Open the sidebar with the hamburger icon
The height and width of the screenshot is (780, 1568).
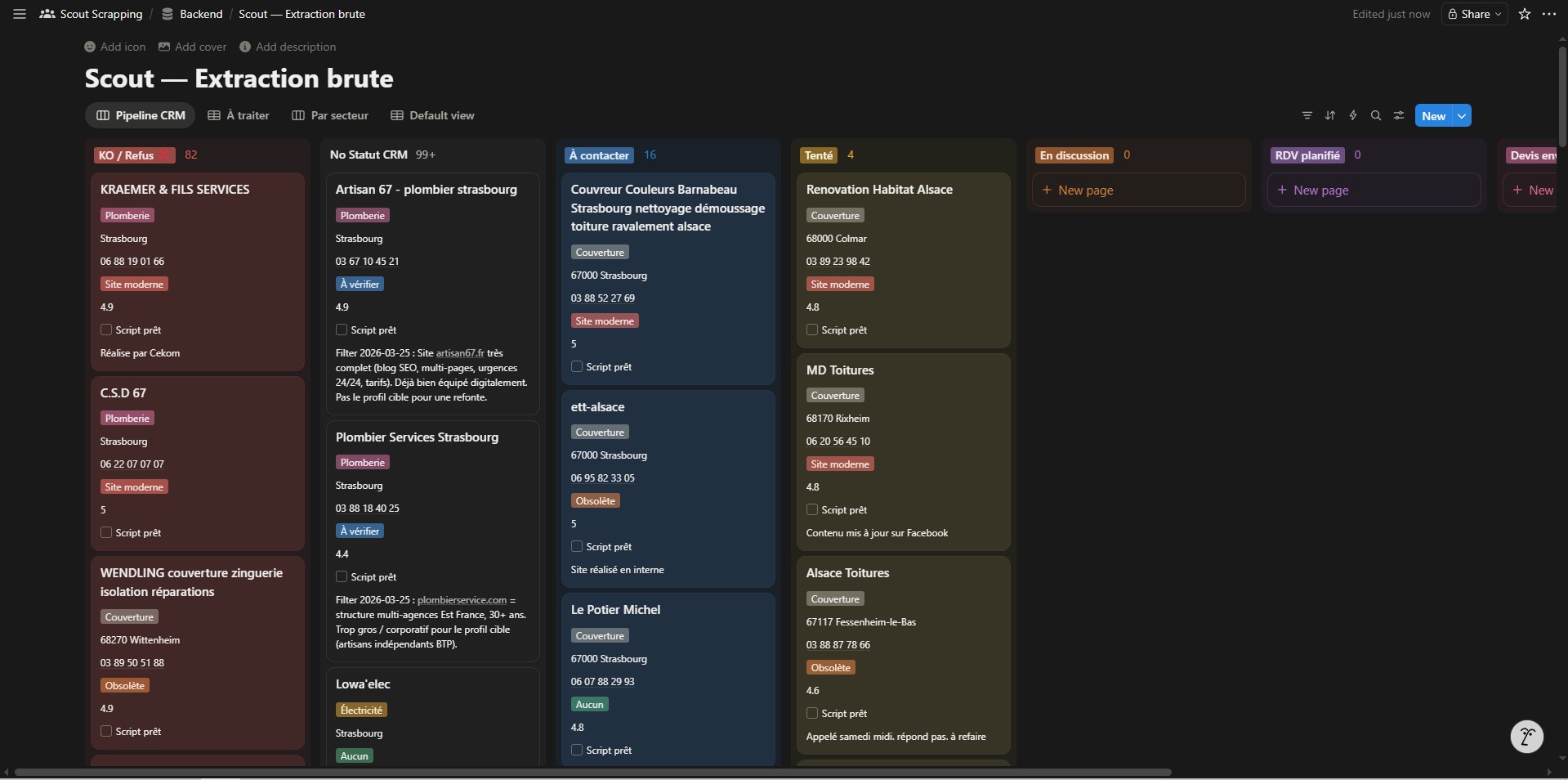tap(18, 14)
